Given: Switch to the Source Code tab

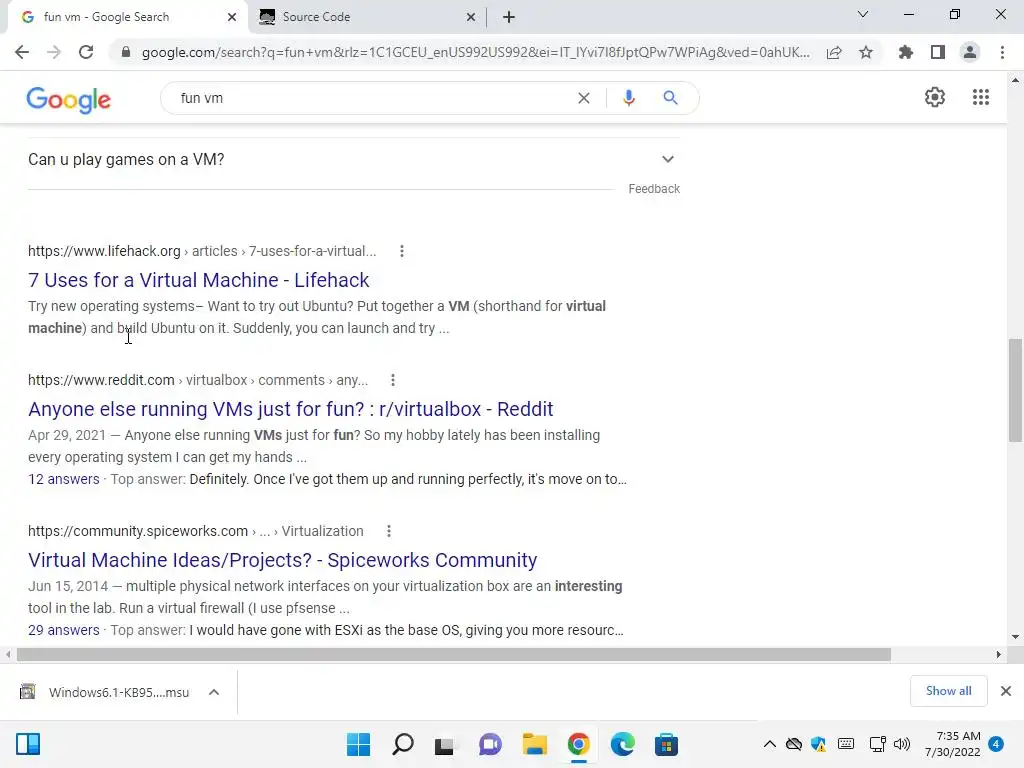Looking at the screenshot, I should click(368, 17).
